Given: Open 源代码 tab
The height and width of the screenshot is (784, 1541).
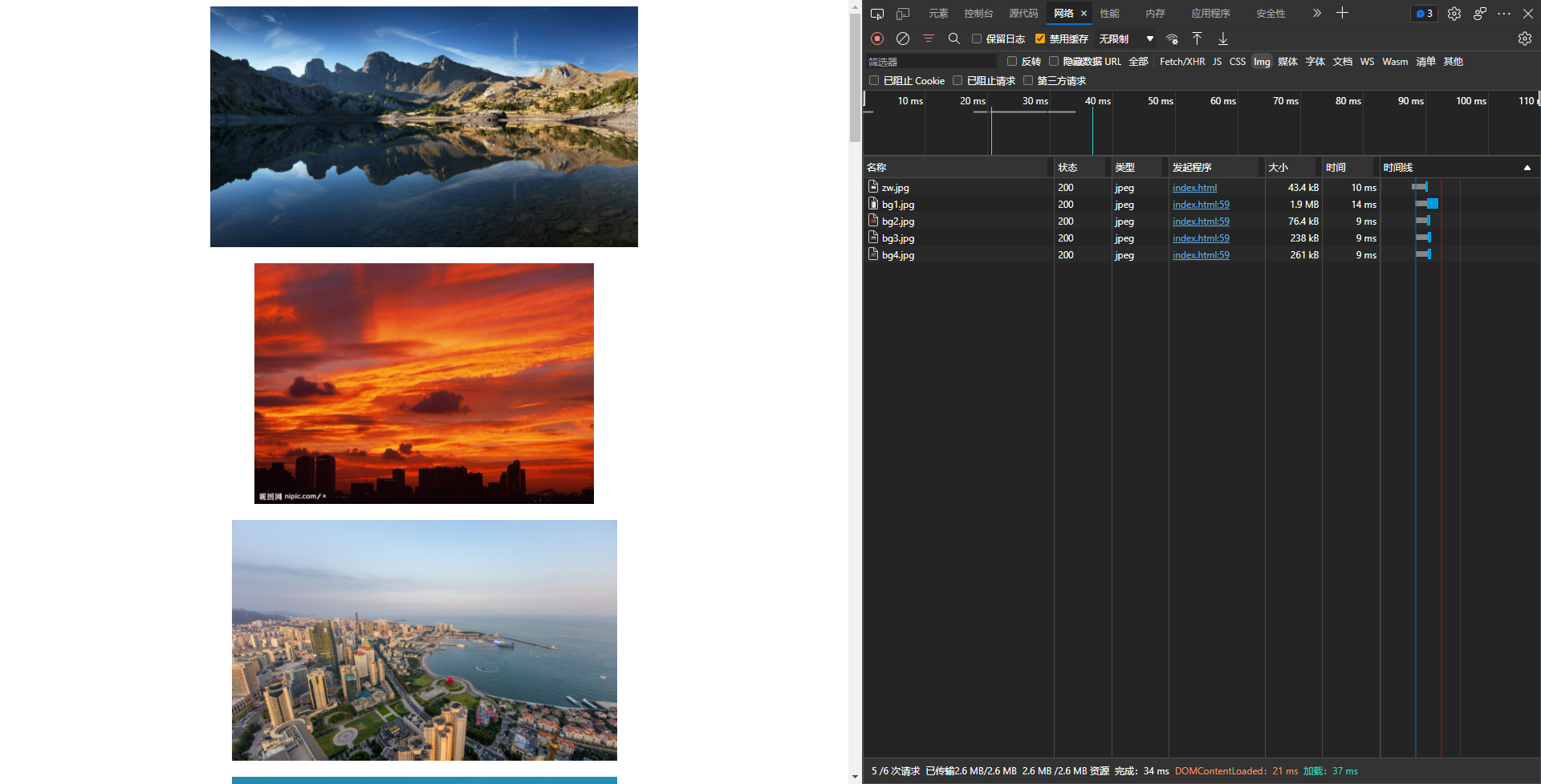Looking at the screenshot, I should pyautogui.click(x=1023, y=14).
